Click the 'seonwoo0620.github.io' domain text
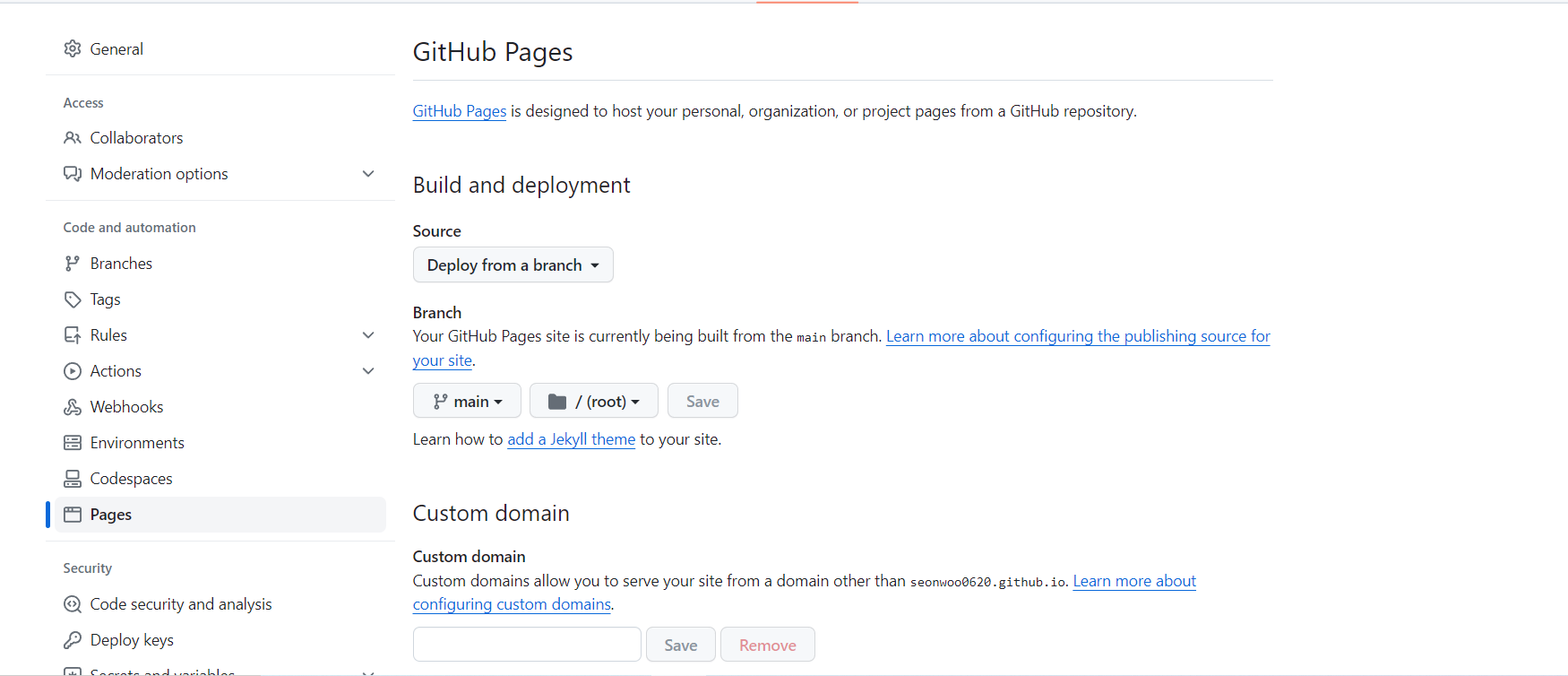Viewport: 1568px width, 676px height. click(x=988, y=582)
